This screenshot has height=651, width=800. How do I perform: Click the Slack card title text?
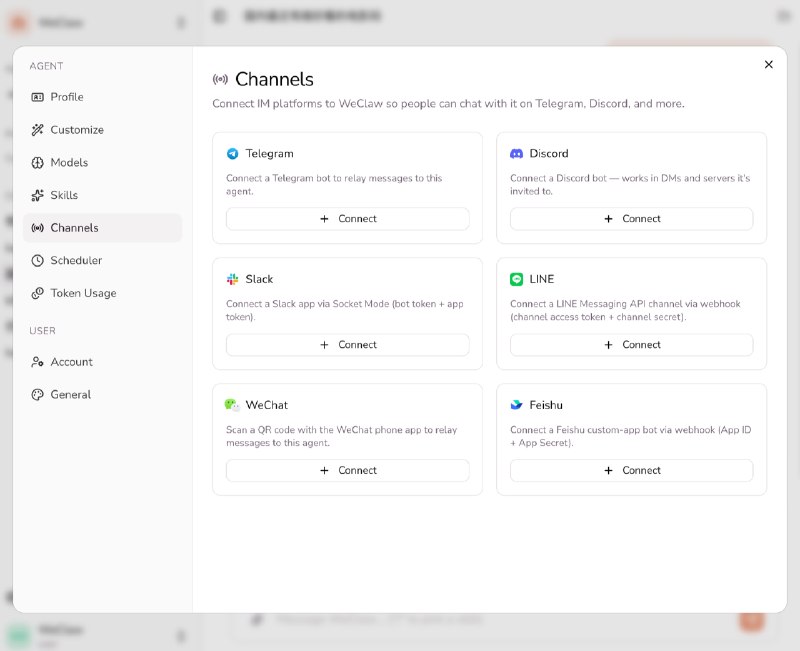point(259,279)
